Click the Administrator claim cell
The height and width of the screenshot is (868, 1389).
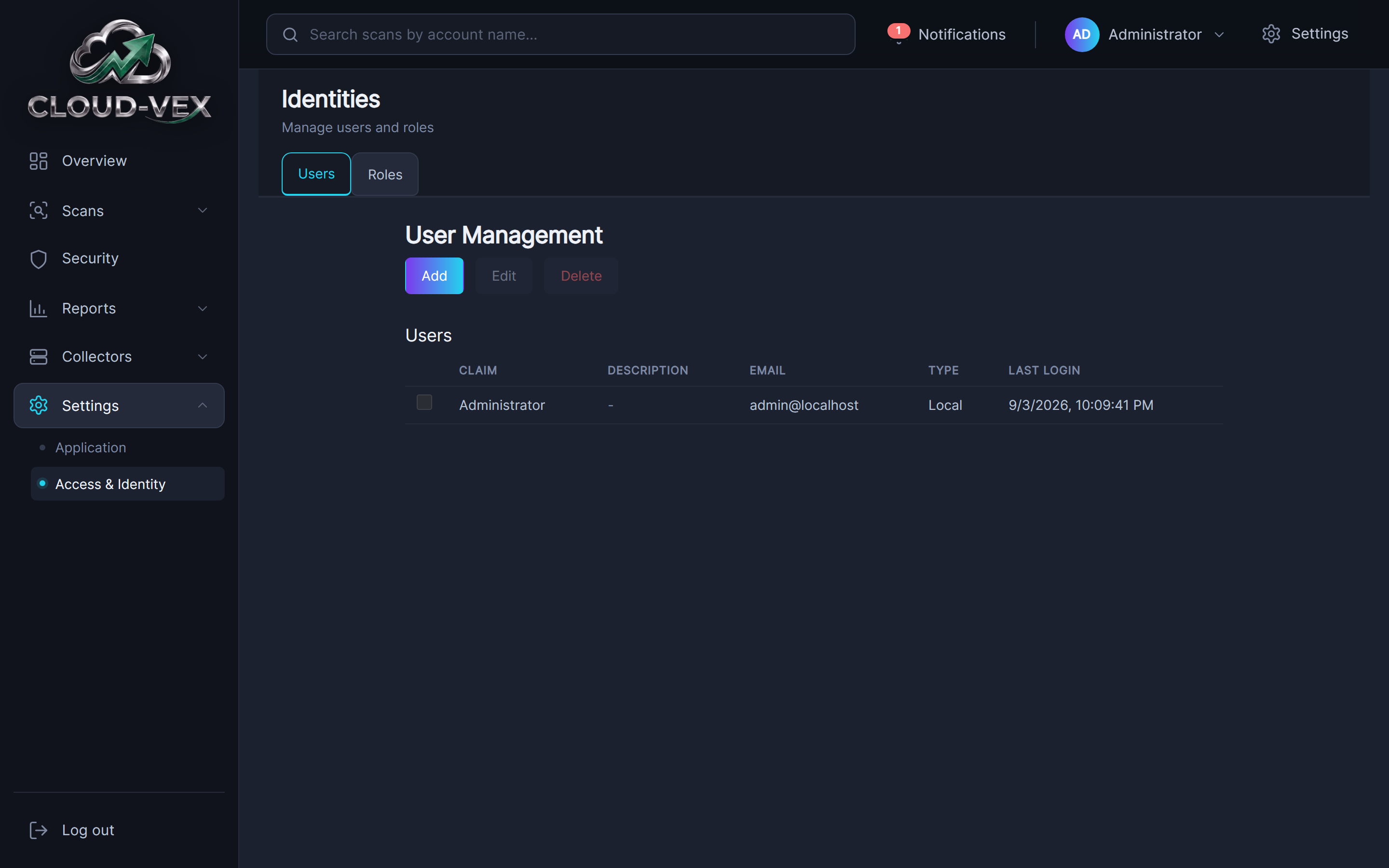coord(502,405)
